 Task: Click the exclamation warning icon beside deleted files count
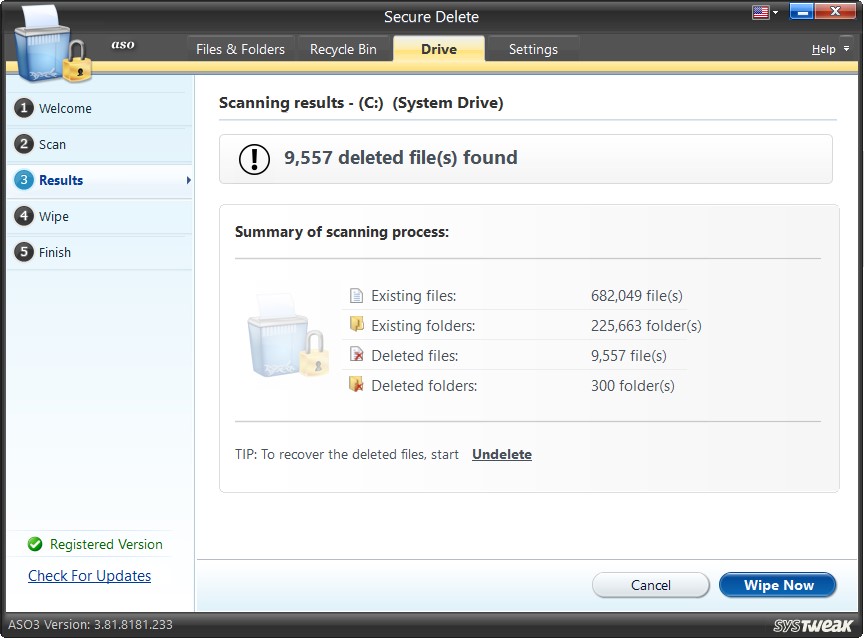click(x=253, y=158)
